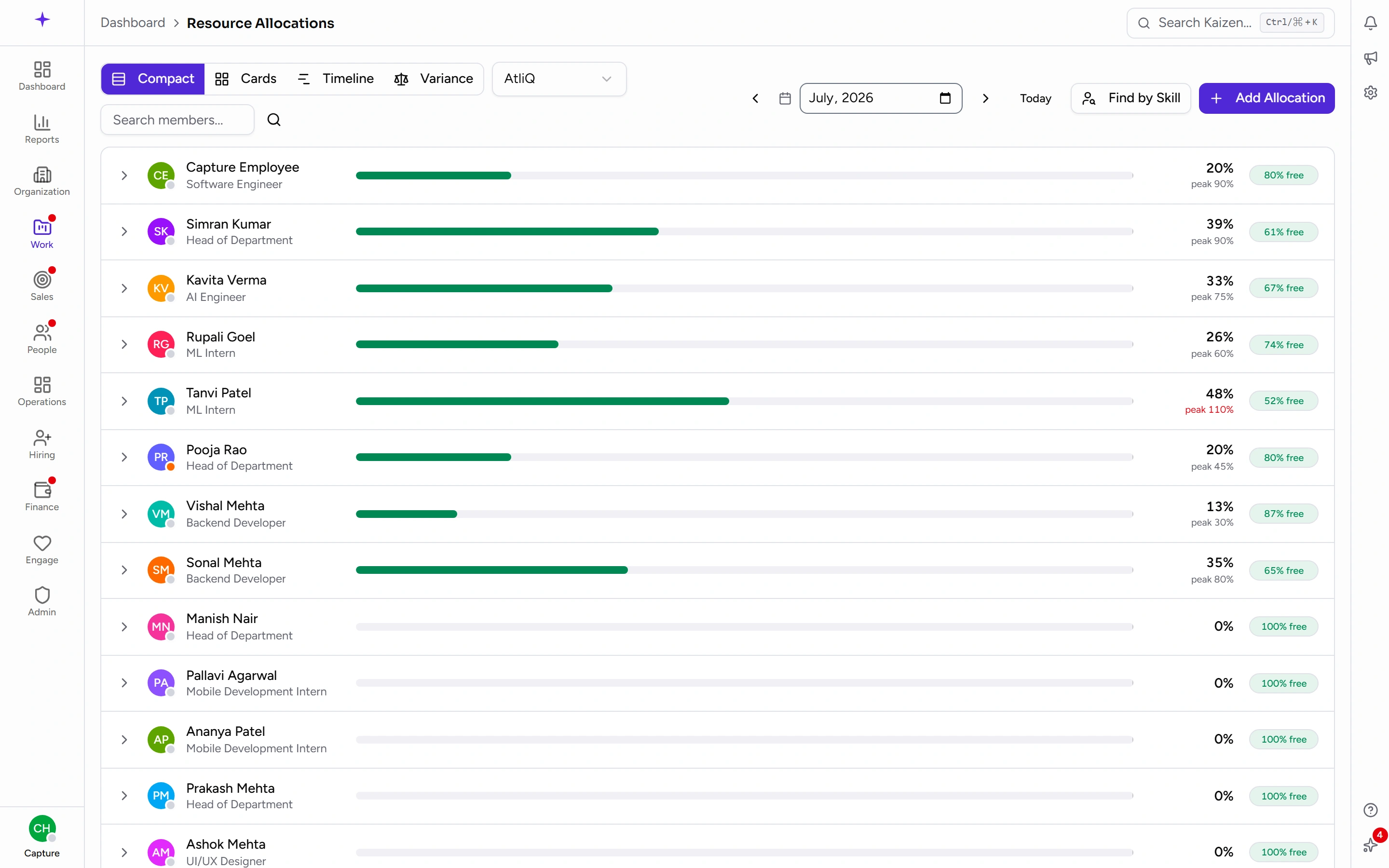Open Operations in sidebar
The image size is (1389, 868).
(42, 392)
